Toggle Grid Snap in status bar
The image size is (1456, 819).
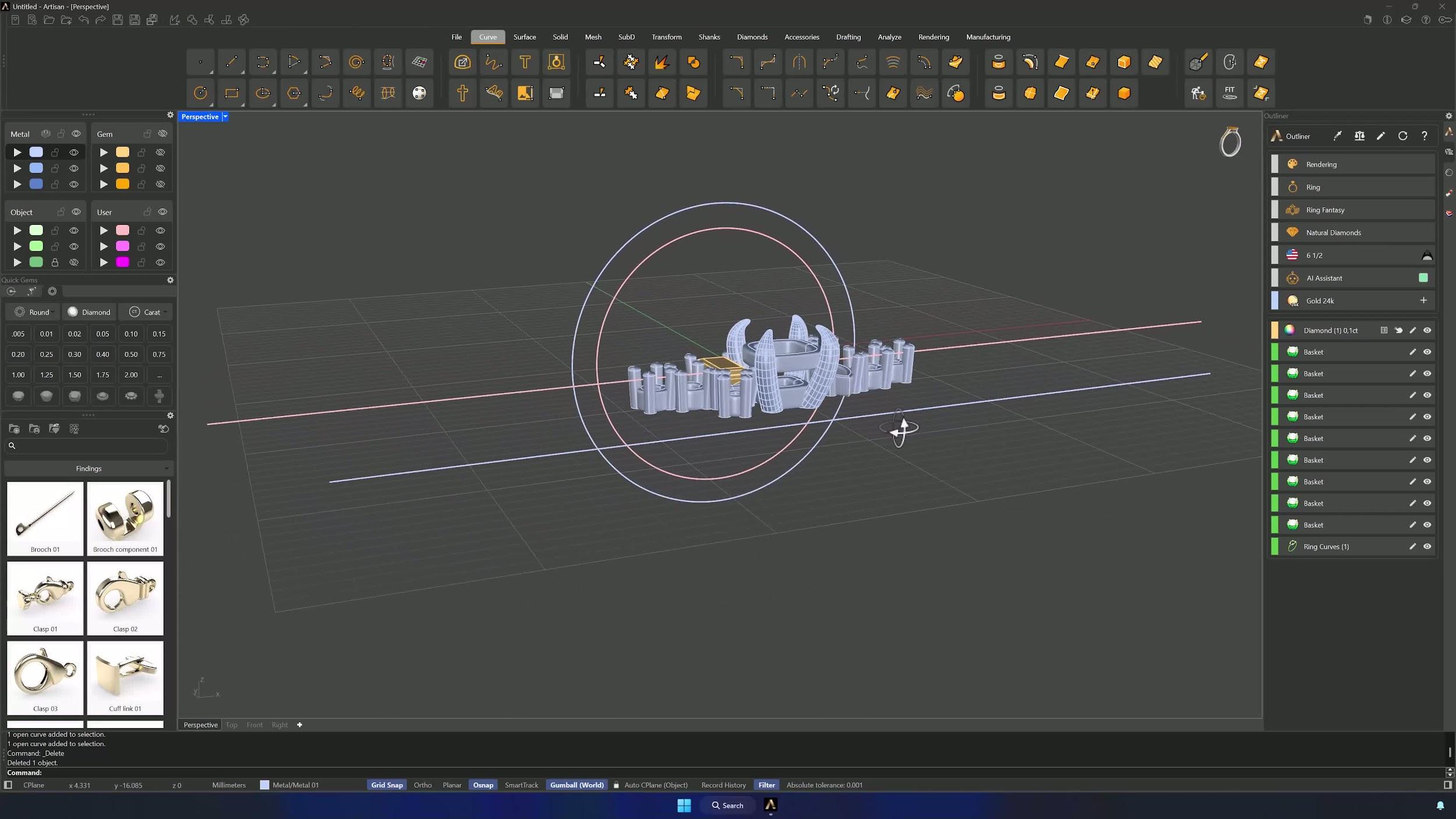point(387,785)
